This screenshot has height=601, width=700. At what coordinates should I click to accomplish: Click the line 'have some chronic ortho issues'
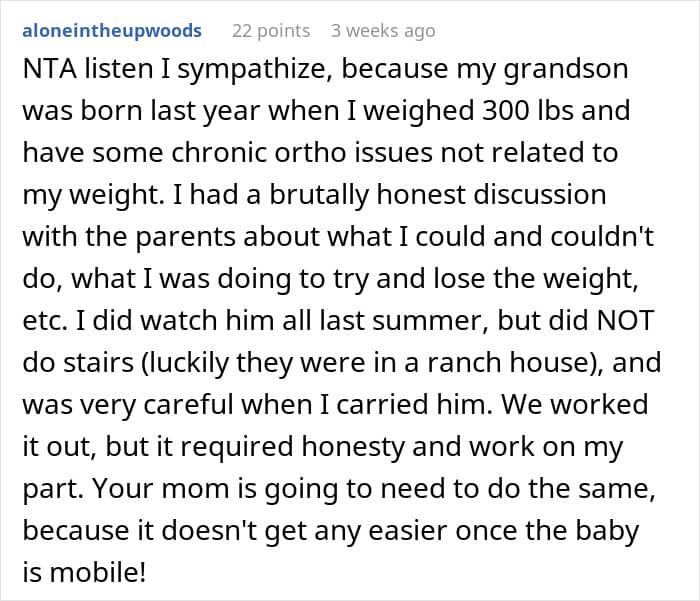[x=321, y=153]
